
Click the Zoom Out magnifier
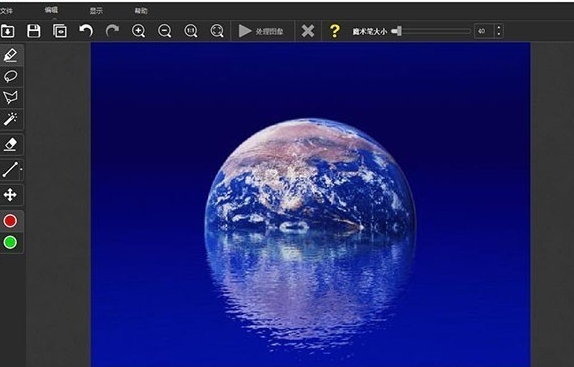pos(164,31)
